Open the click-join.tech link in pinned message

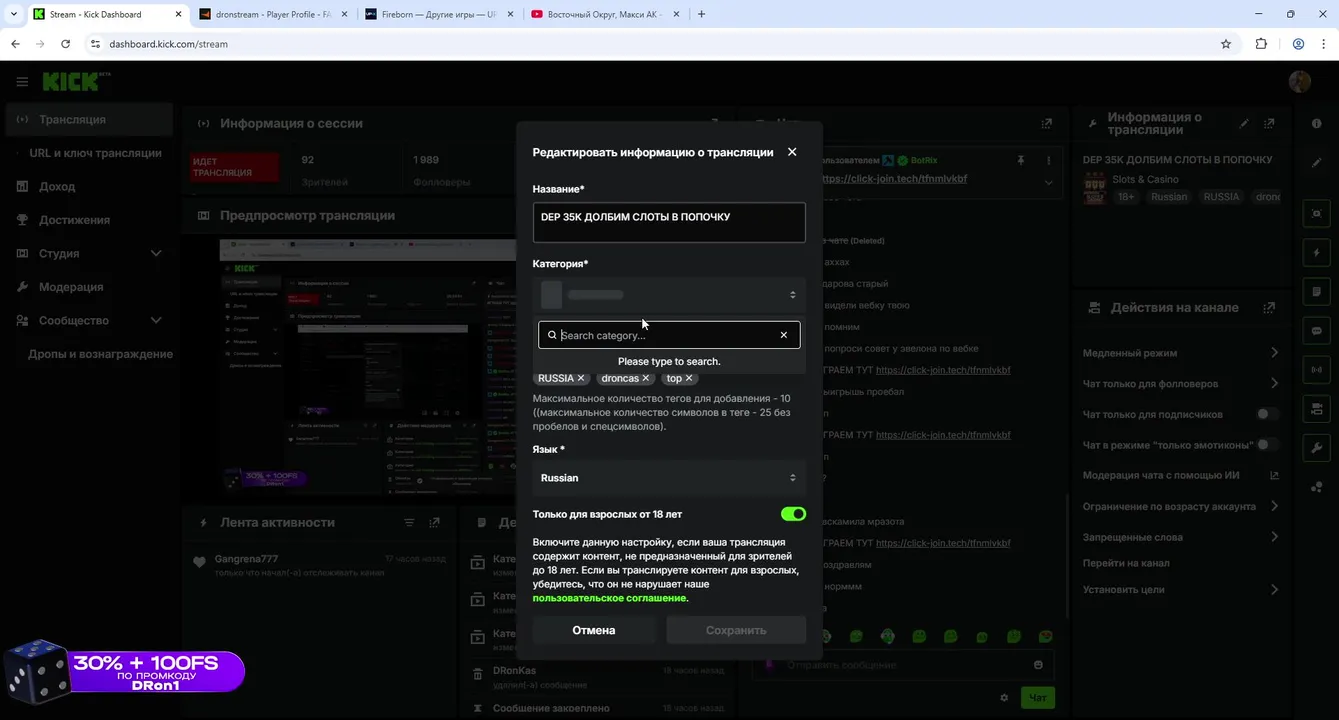pyautogui.click(x=893, y=179)
